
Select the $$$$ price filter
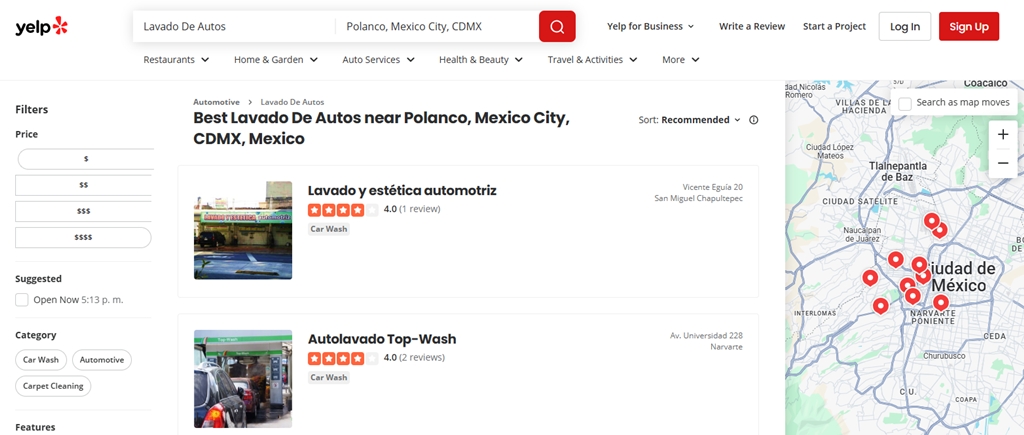[x=83, y=237]
